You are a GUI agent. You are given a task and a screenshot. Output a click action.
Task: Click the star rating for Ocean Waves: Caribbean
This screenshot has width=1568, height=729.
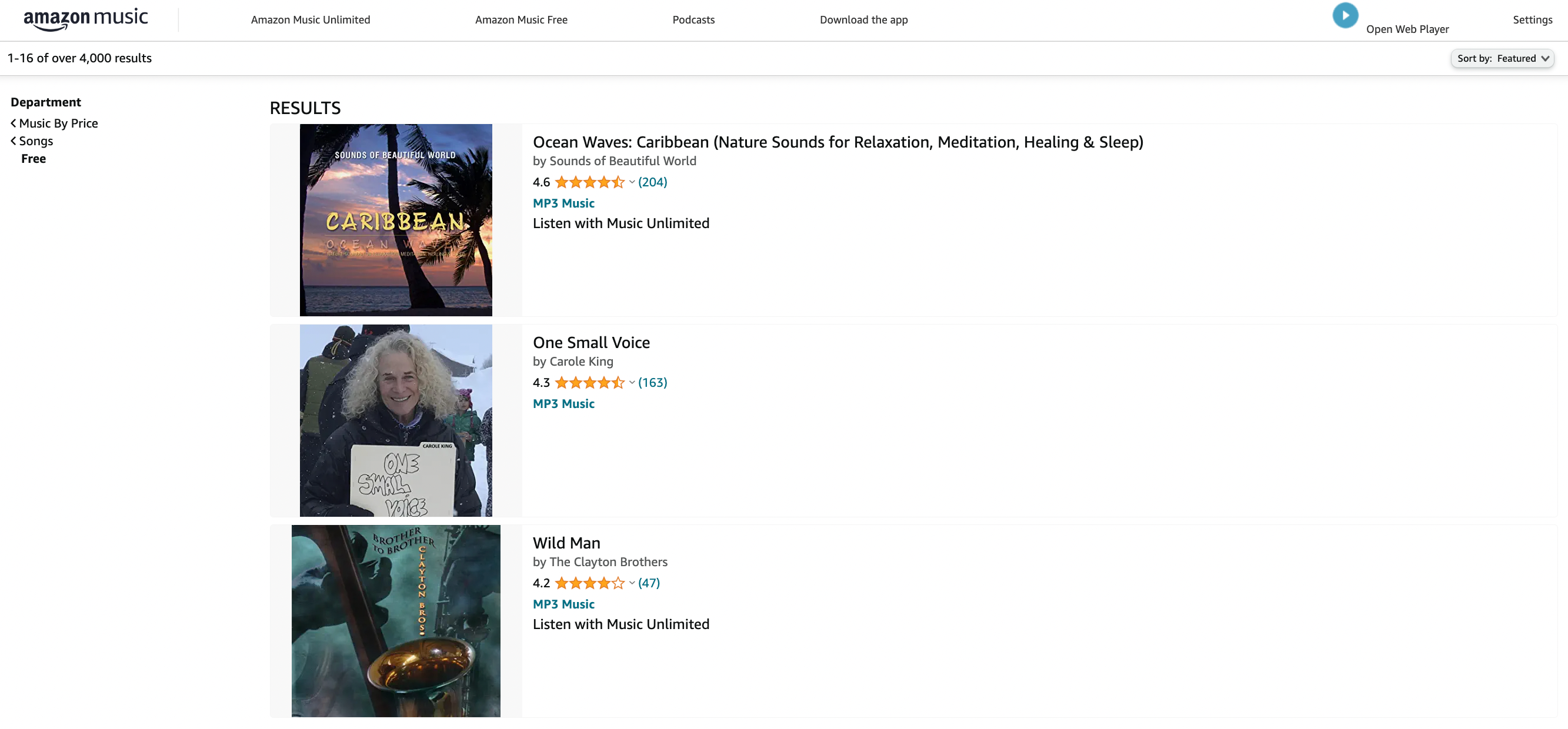[589, 181]
